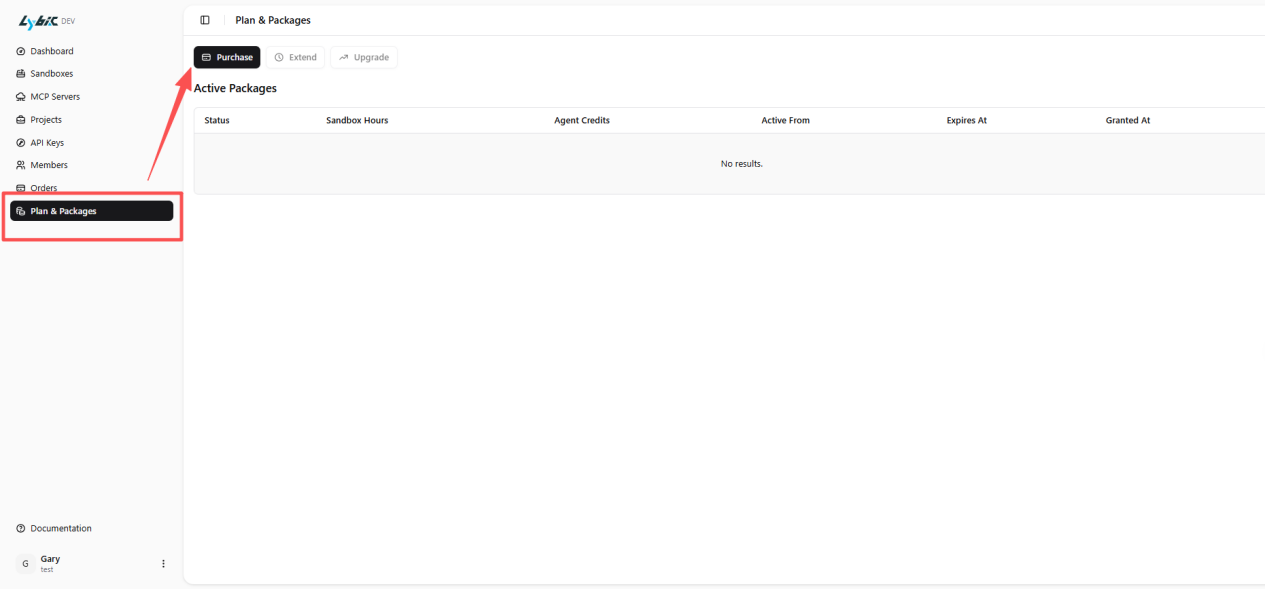Open MCP Servers section
Screen dimensions: 1265x589
(54, 97)
